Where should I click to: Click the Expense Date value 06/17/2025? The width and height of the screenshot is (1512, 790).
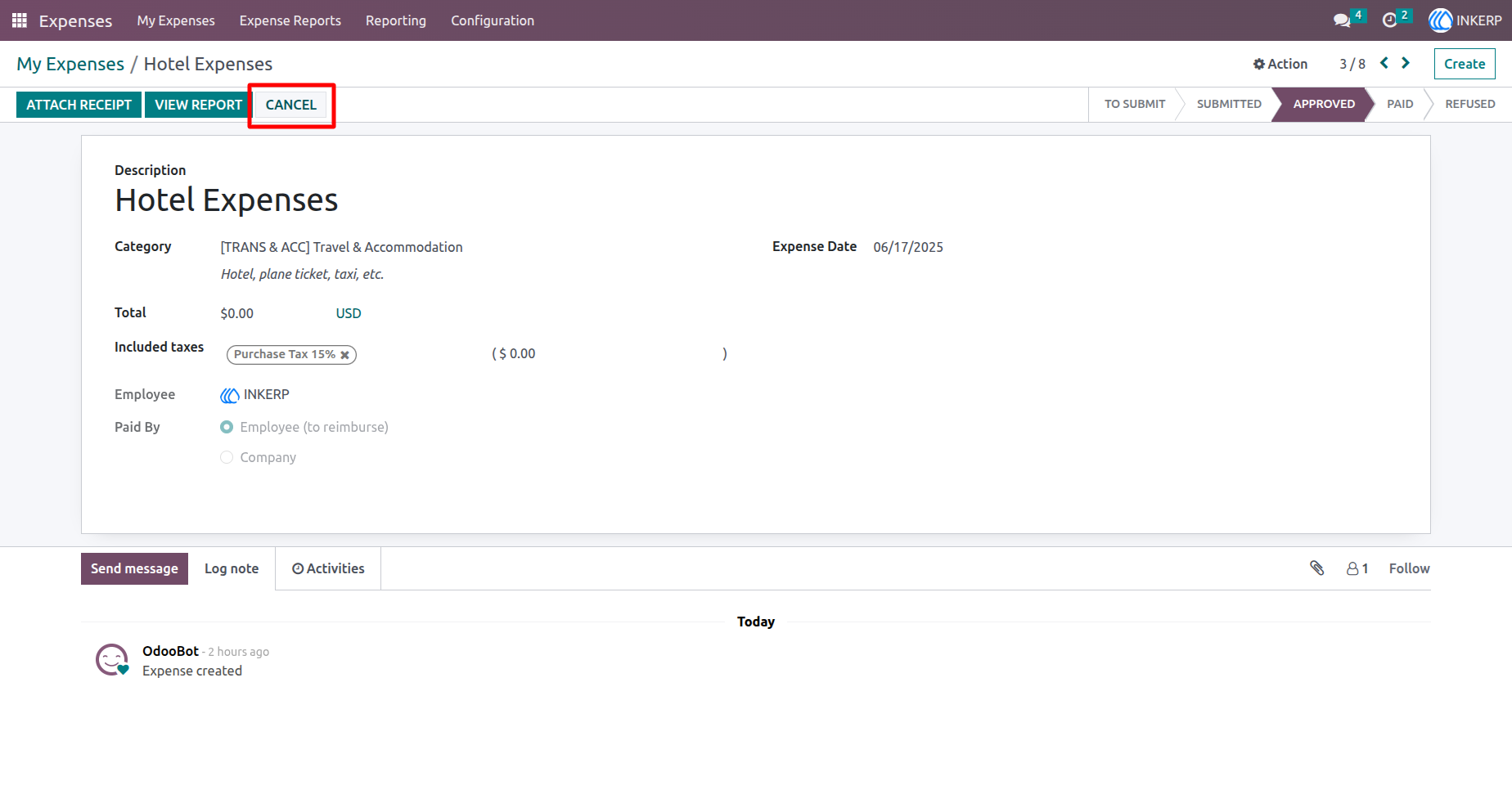coord(908,247)
